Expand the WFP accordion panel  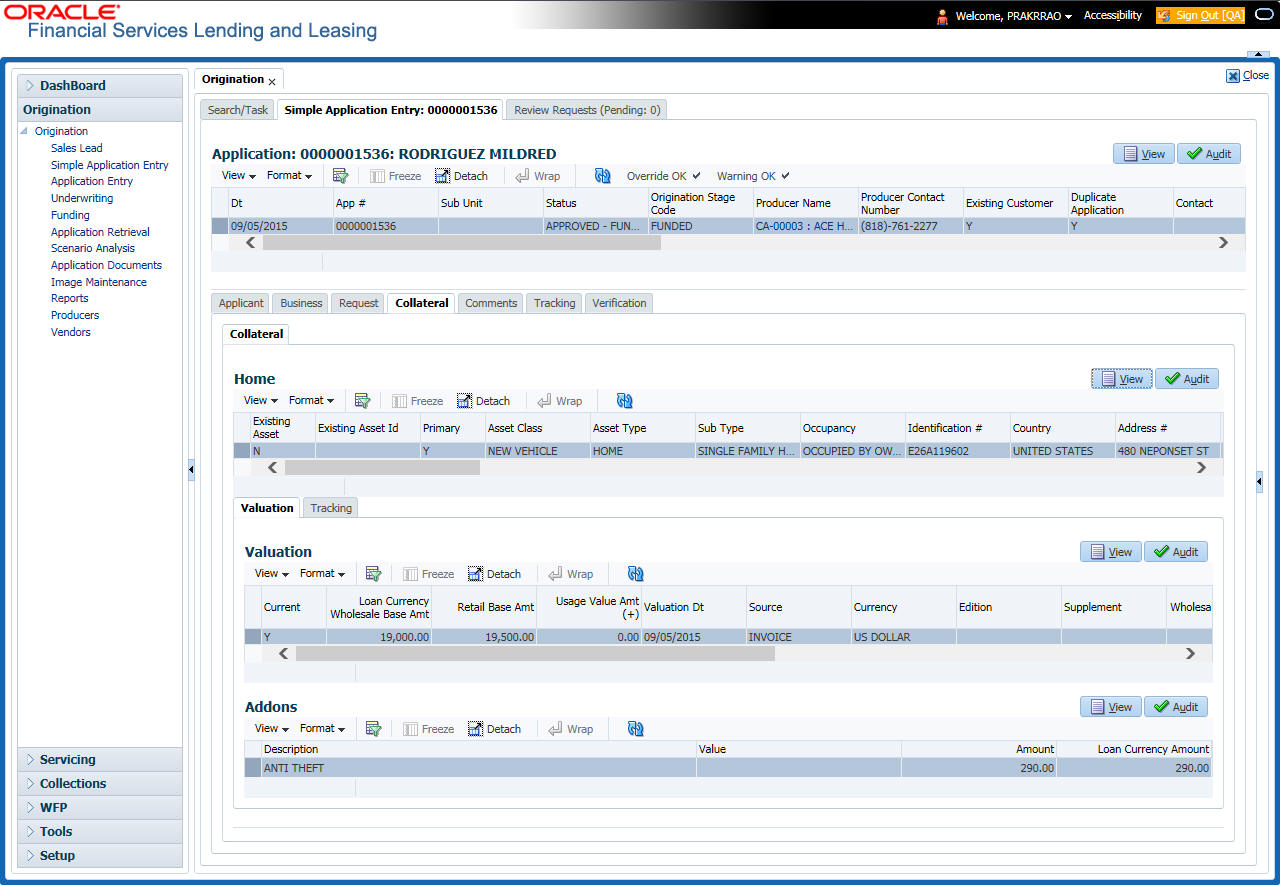coord(100,808)
